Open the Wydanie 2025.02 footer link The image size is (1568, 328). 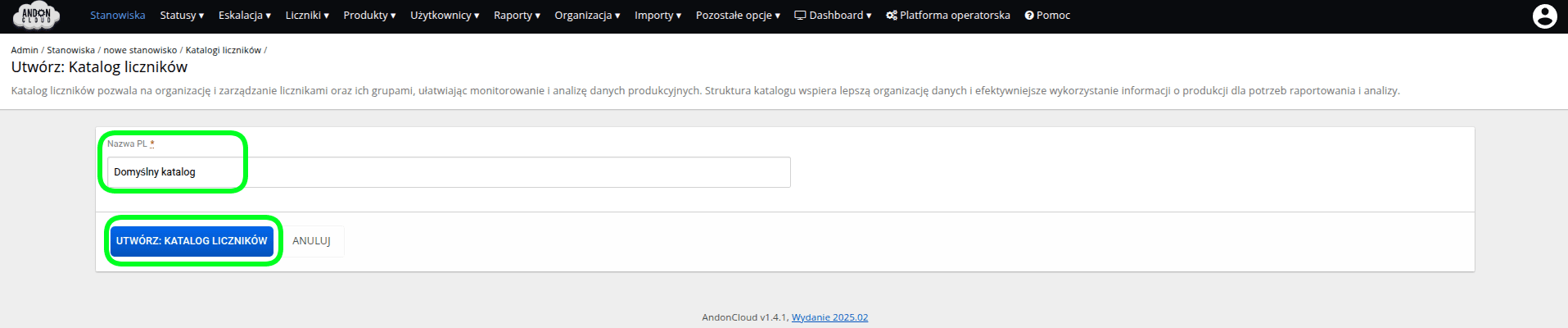829,317
